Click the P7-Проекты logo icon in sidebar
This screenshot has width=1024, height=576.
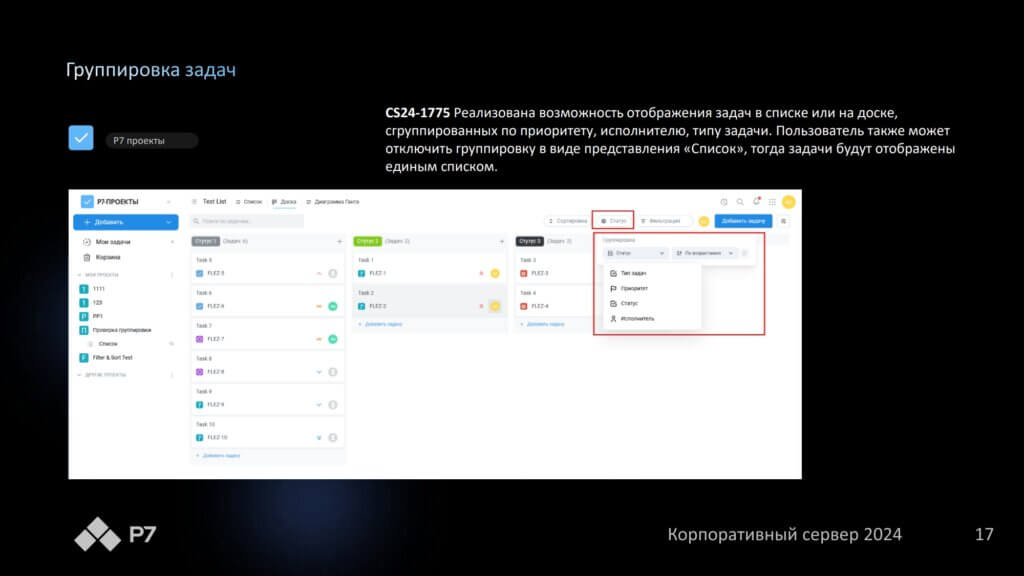(x=87, y=201)
